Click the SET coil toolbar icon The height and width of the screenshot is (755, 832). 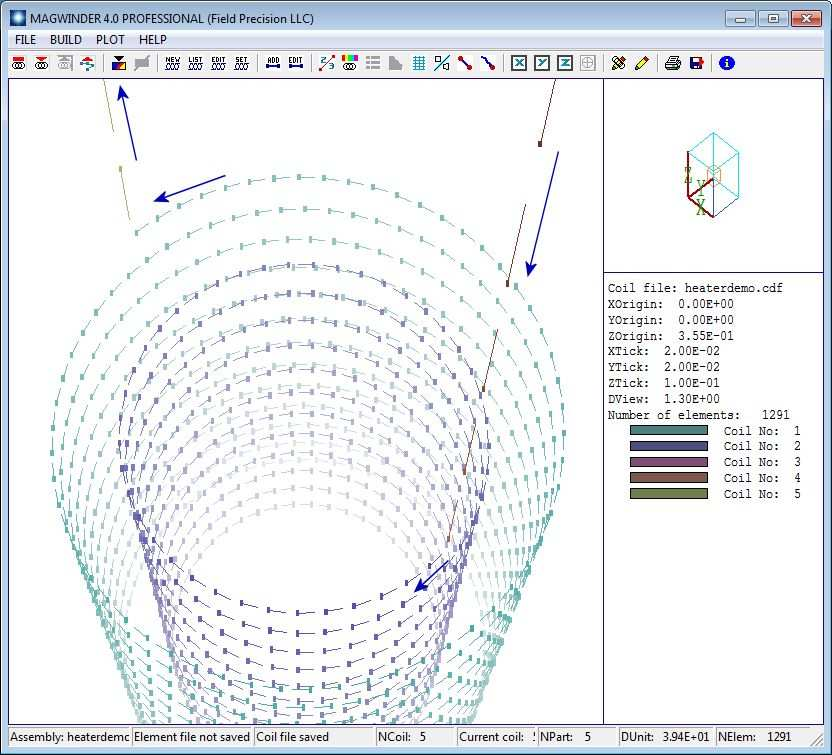pos(241,63)
